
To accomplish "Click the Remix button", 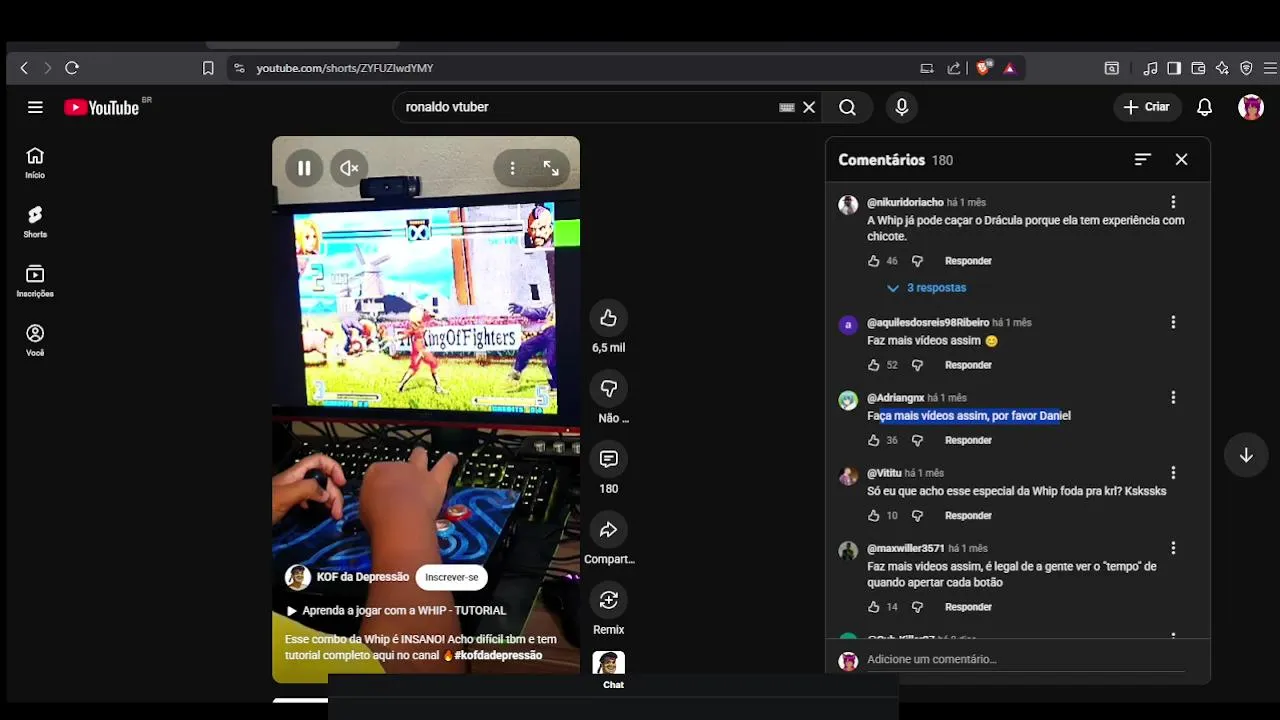I will click(x=608, y=600).
